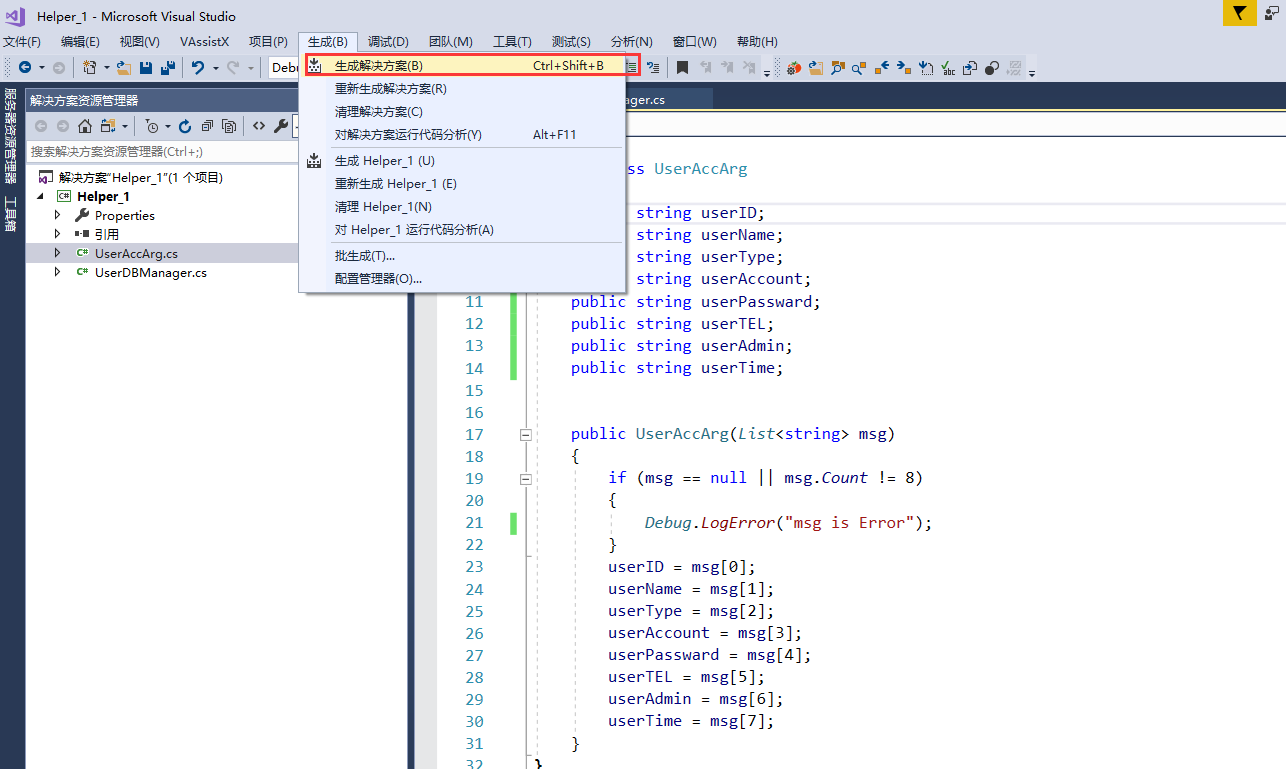Click Collapse All icon in Solution Explorer
Viewport: 1286px width, 769px height.
(207, 126)
